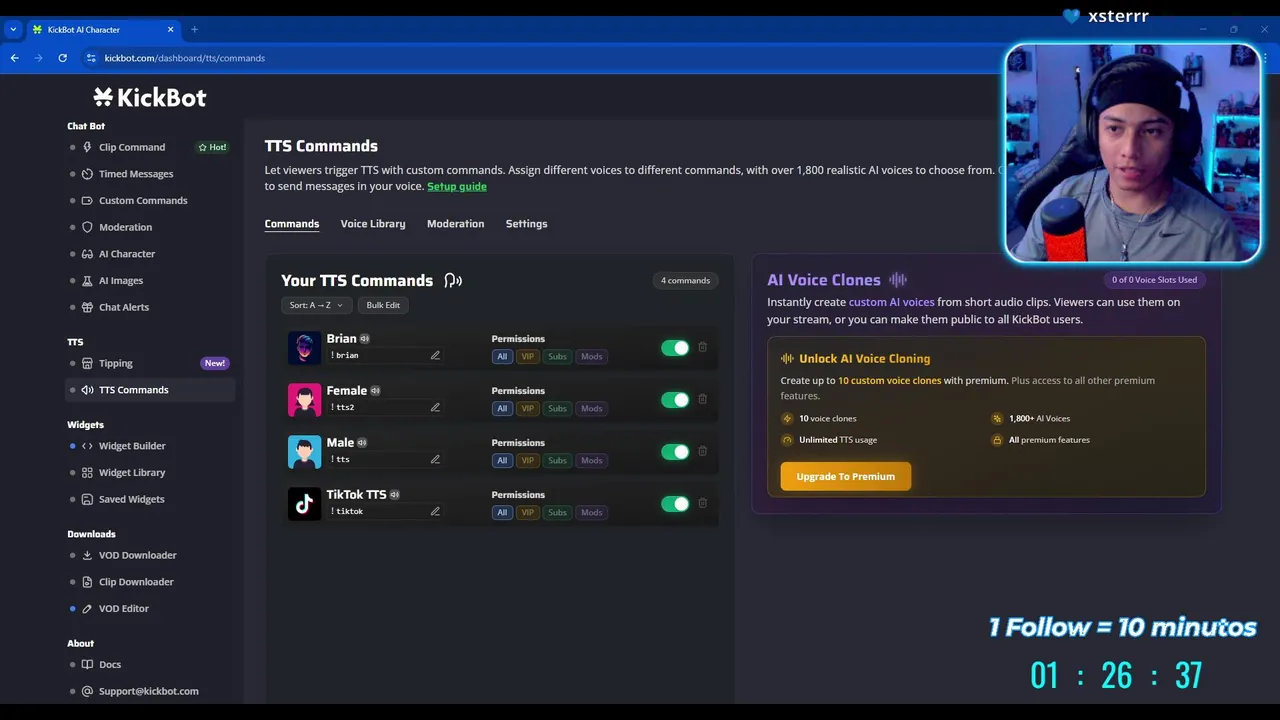Image resolution: width=1280 pixels, height=720 pixels.
Task: Click the pencil edit icon for !tts command
Action: click(435, 459)
